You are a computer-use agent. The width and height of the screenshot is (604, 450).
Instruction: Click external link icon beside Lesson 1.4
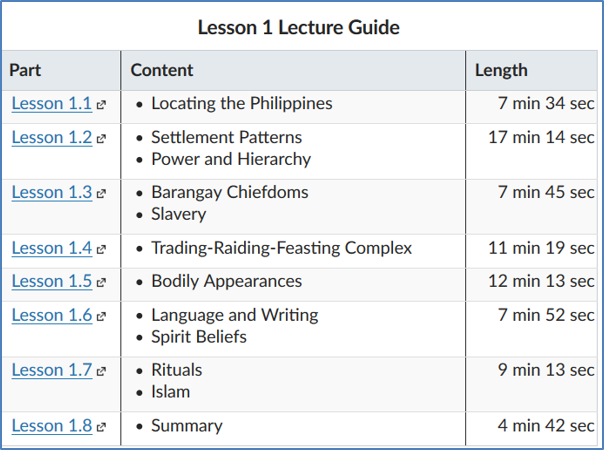(102, 249)
